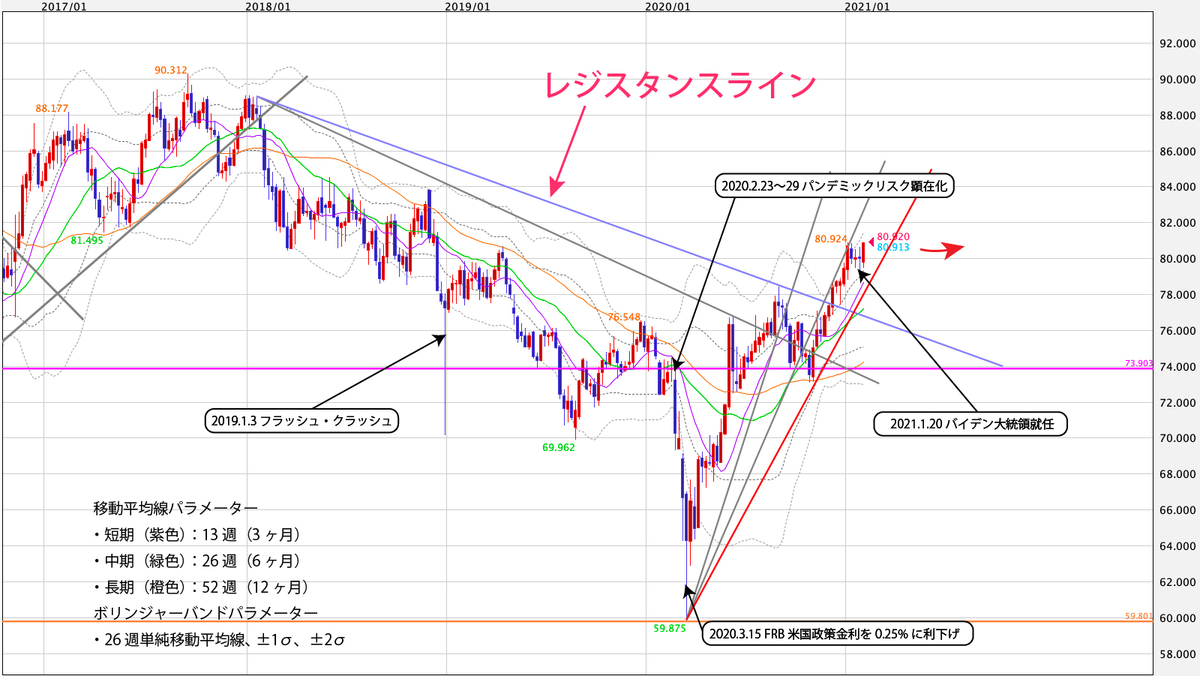Click the 90.312 peak price label
The height and width of the screenshot is (676, 1200).
click(172, 70)
